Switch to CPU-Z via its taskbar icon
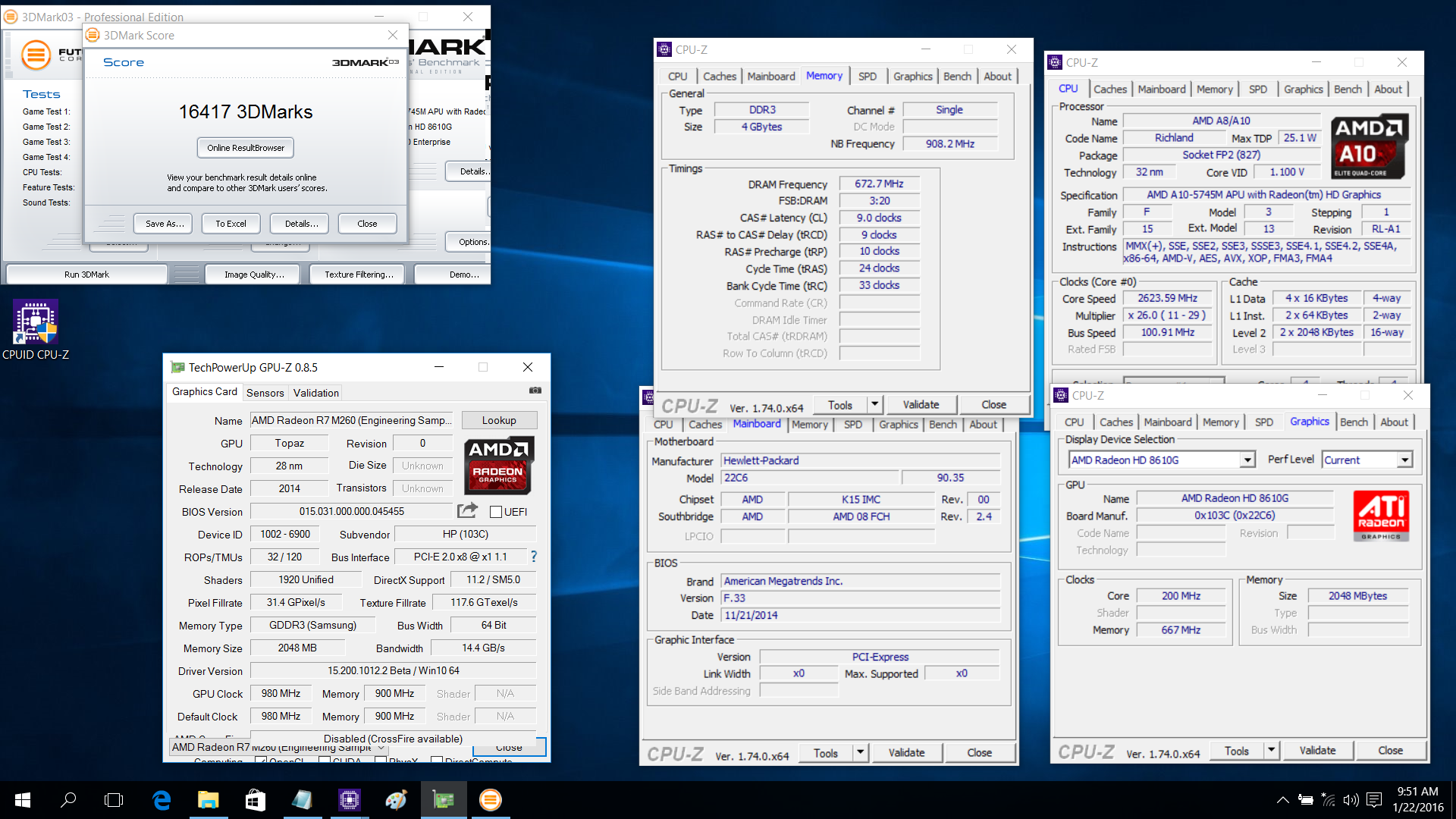Viewport: 1456px width, 819px height. [349, 799]
